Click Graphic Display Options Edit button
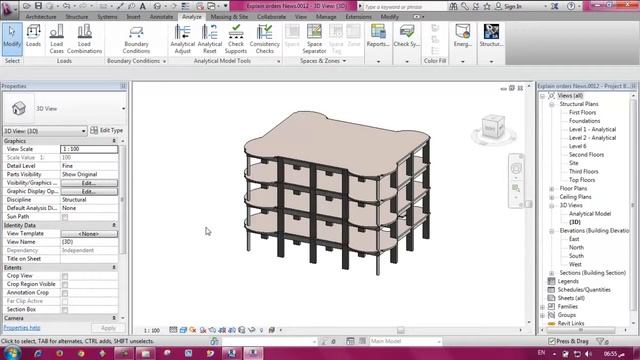Viewport: 640px width, 360px height. 89,191
